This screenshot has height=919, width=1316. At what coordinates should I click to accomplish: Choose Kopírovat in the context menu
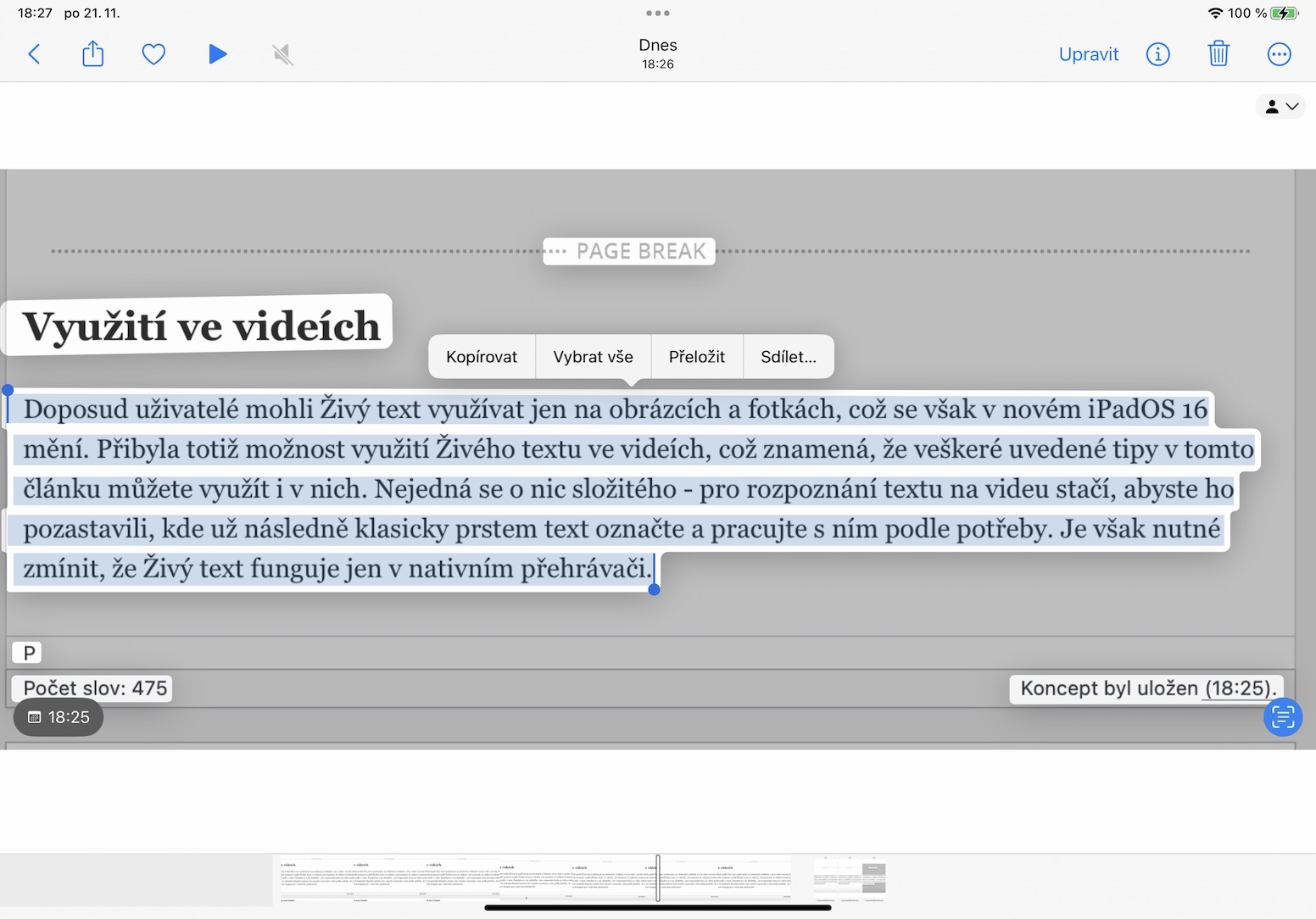pyautogui.click(x=482, y=357)
